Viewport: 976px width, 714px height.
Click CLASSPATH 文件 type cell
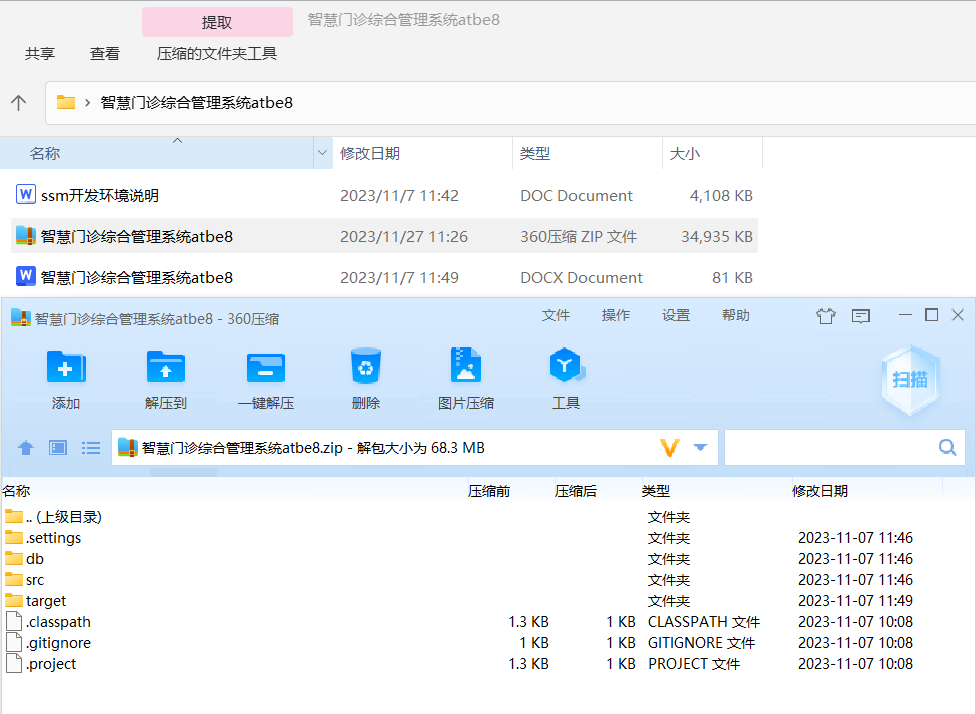pos(703,622)
